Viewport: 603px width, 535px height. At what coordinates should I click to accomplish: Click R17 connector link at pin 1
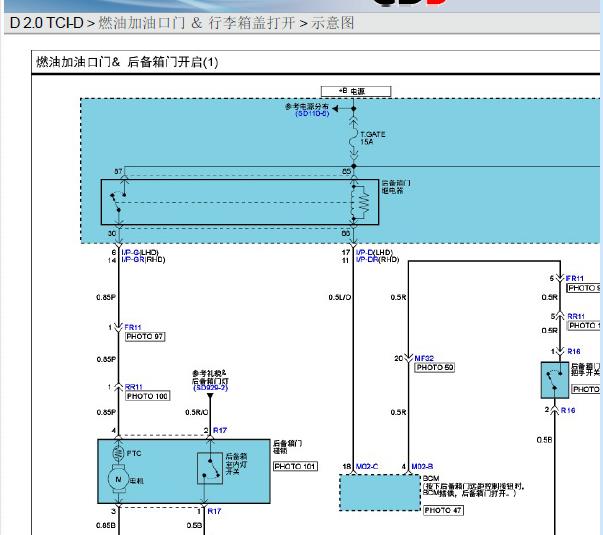[x=214, y=511]
